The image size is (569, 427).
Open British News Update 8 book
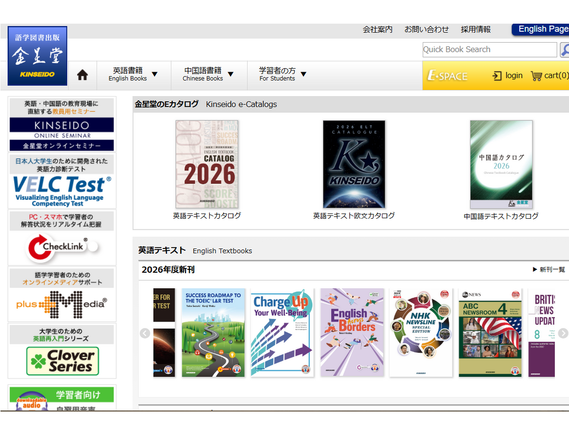pyautogui.click(x=541, y=333)
